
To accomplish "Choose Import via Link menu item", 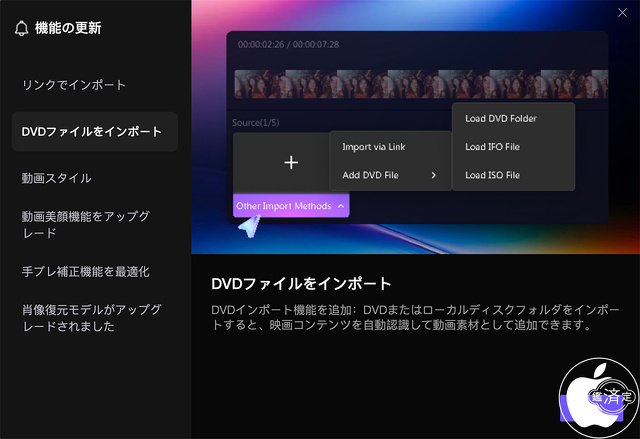I will click(x=373, y=147).
